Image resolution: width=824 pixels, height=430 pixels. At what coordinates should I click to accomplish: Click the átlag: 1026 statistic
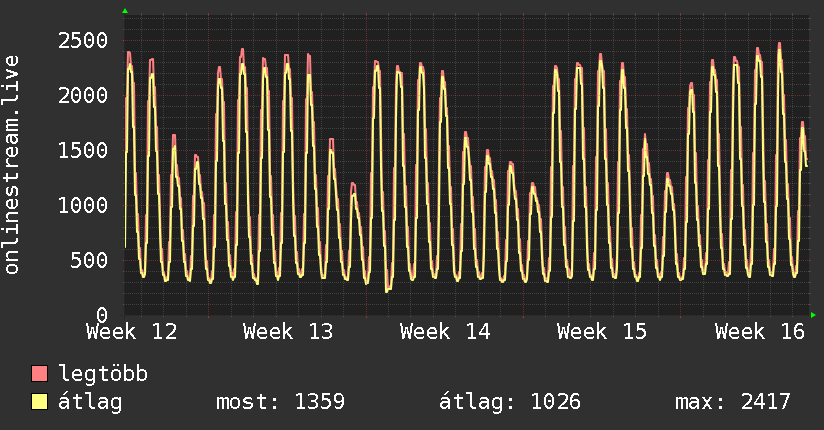tap(510, 402)
